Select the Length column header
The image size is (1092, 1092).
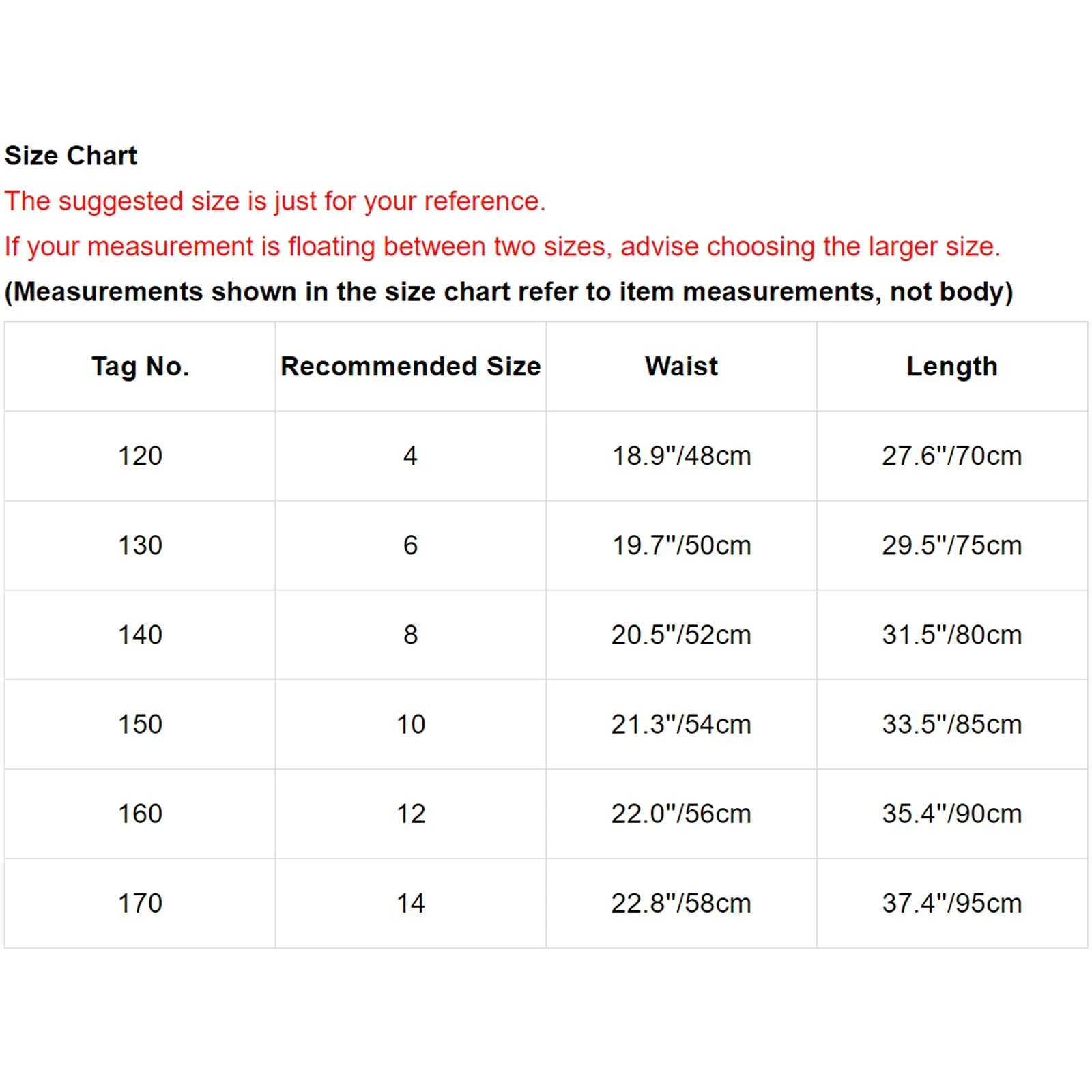(x=951, y=367)
